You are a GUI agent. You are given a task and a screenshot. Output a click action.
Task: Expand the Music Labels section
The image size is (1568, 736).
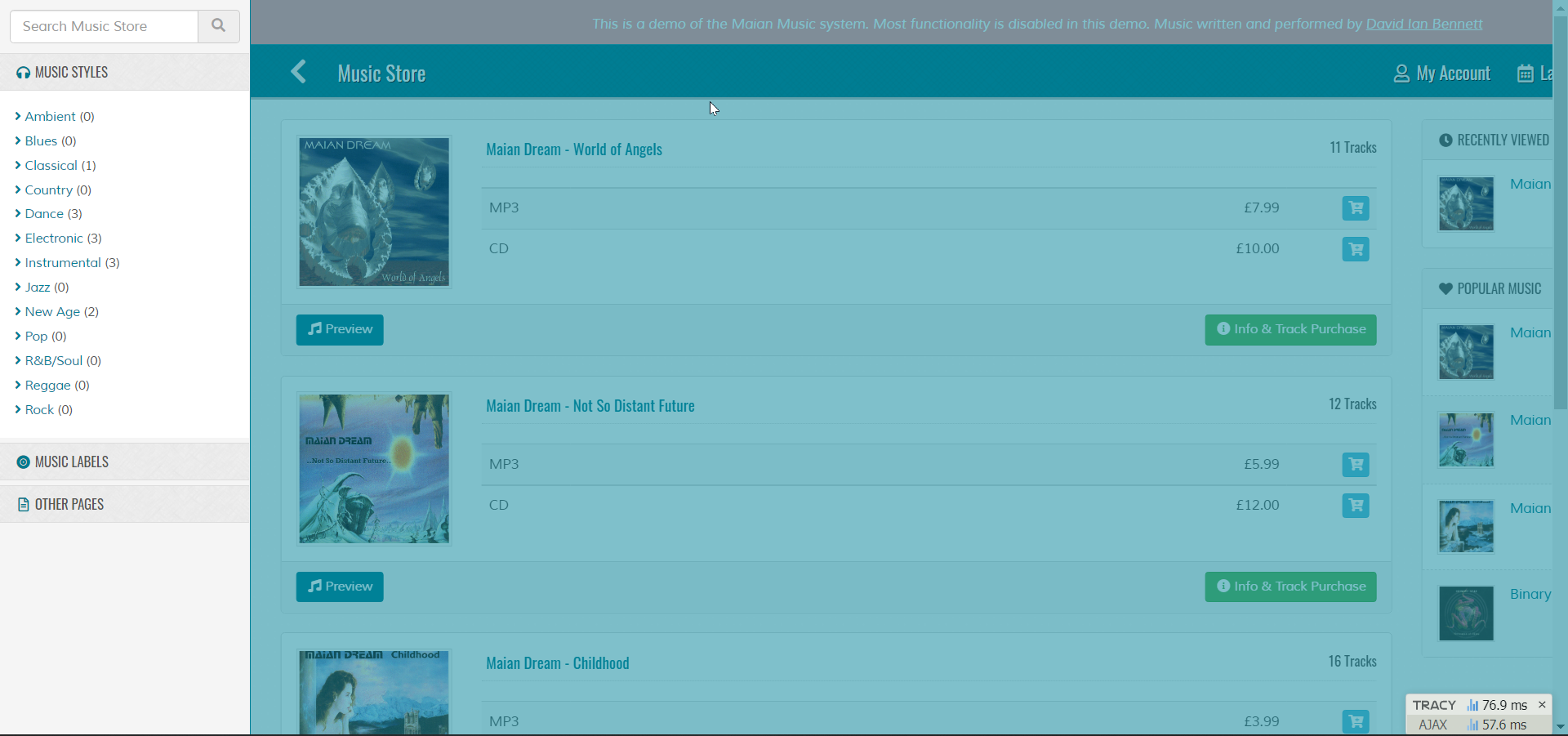point(125,462)
